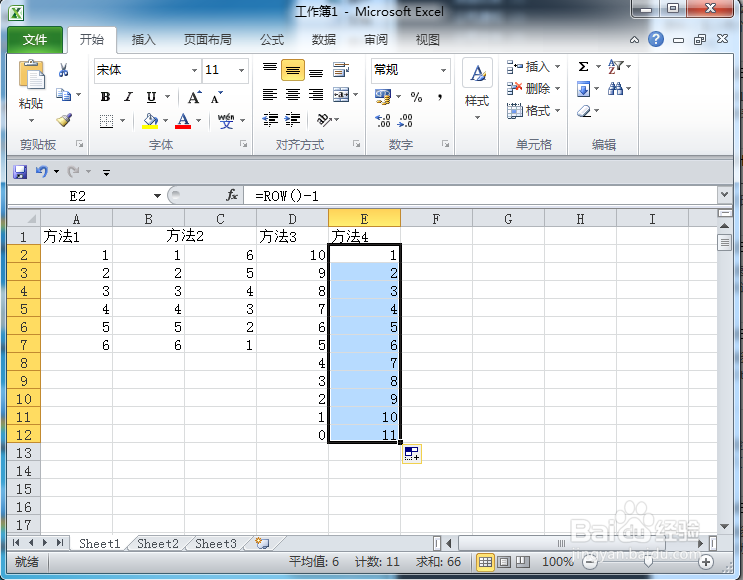Screen dimensions: 743x580
Task: Apply the fill color bucket
Action: (x=150, y=120)
